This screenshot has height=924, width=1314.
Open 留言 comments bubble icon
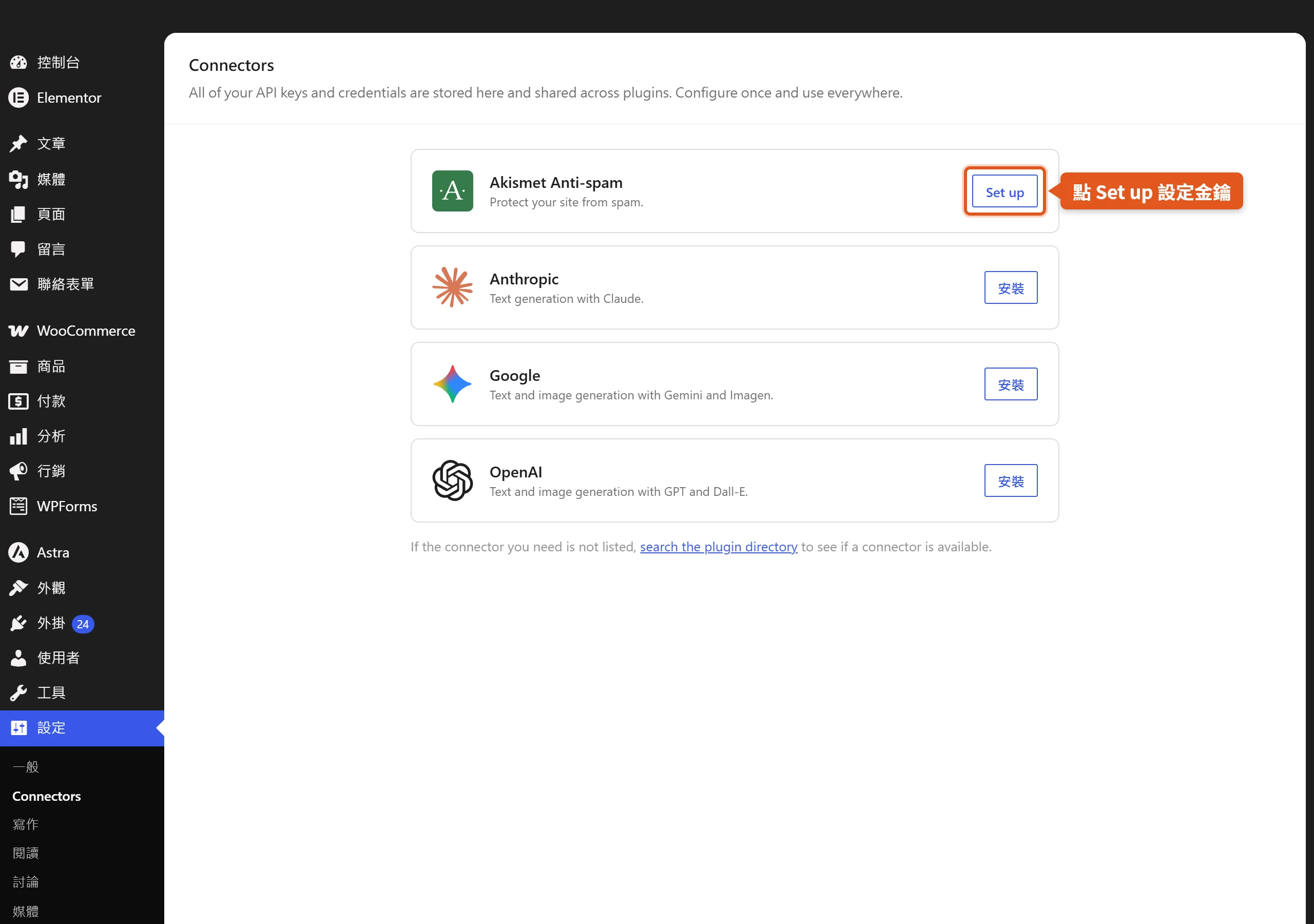click(18, 249)
